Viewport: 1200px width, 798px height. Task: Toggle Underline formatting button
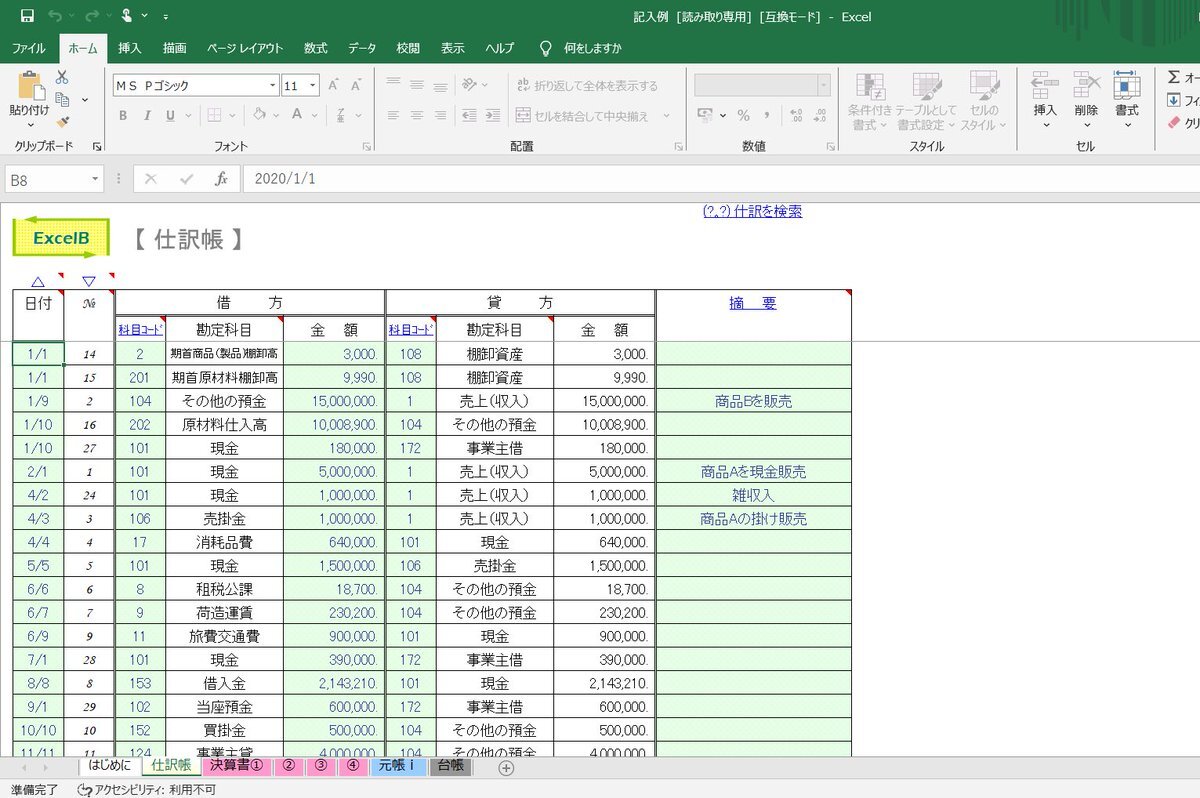[170, 116]
